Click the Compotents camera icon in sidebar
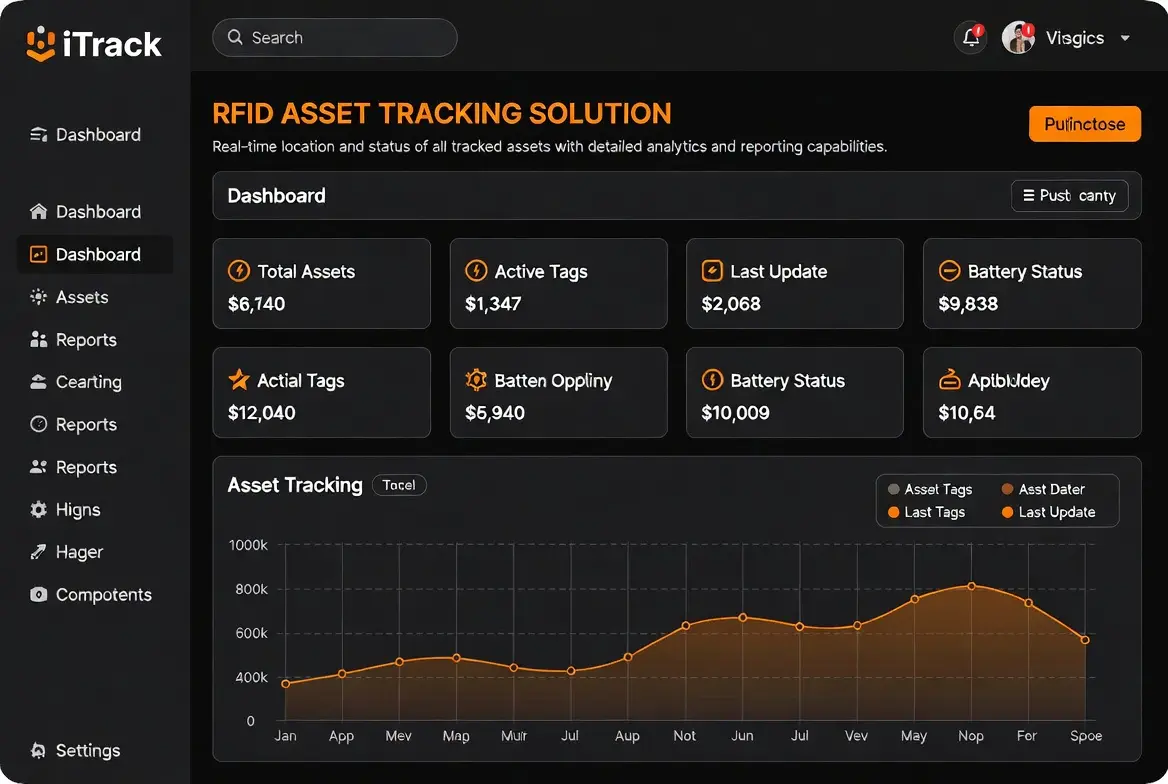The height and width of the screenshot is (784, 1168). pyautogui.click(x=39, y=595)
